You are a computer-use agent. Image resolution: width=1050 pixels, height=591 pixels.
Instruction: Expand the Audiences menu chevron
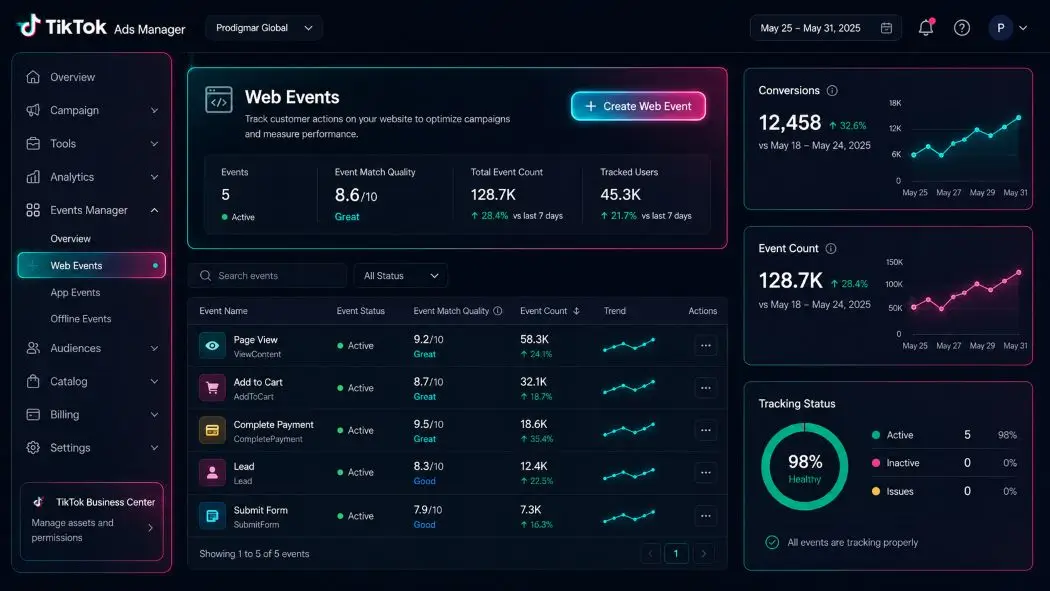(154, 348)
